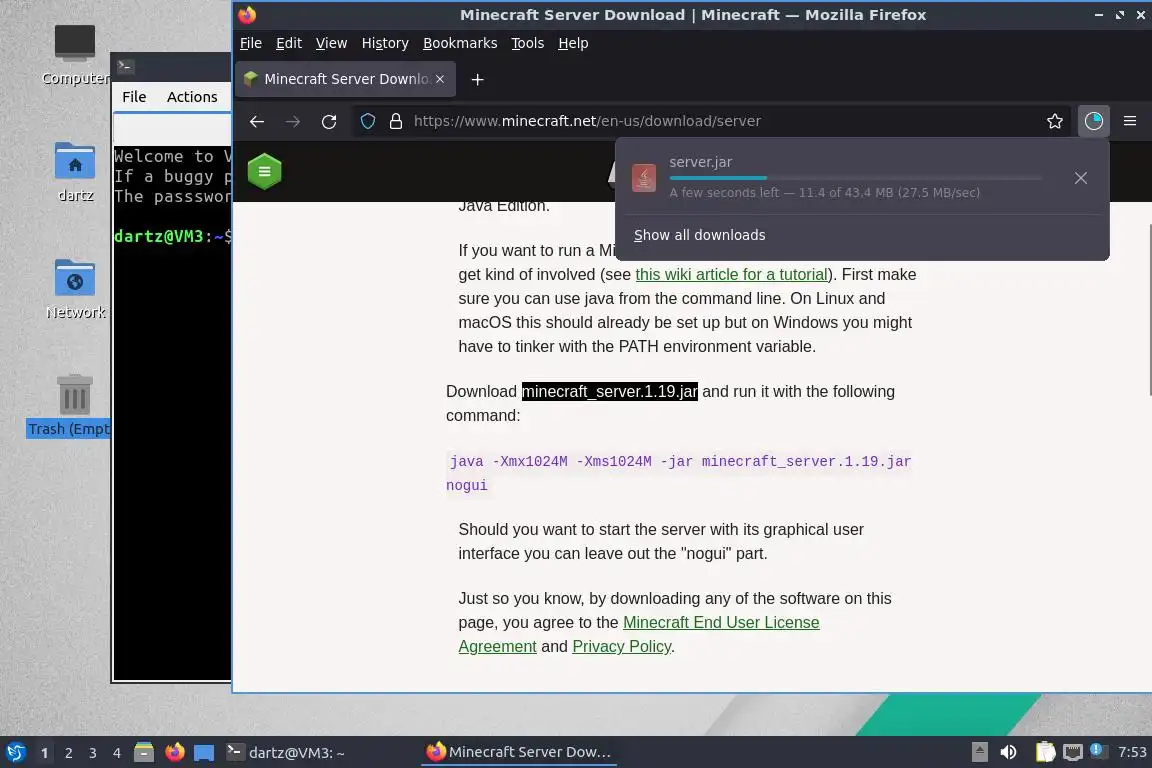Open the Privacy Policy link

click(622, 647)
